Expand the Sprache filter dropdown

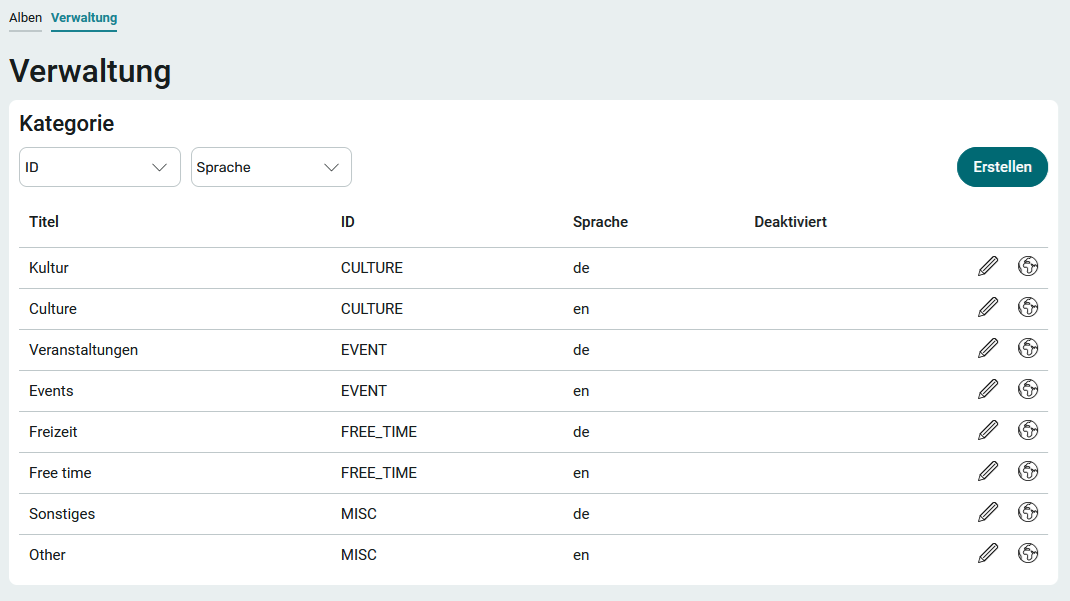271,167
